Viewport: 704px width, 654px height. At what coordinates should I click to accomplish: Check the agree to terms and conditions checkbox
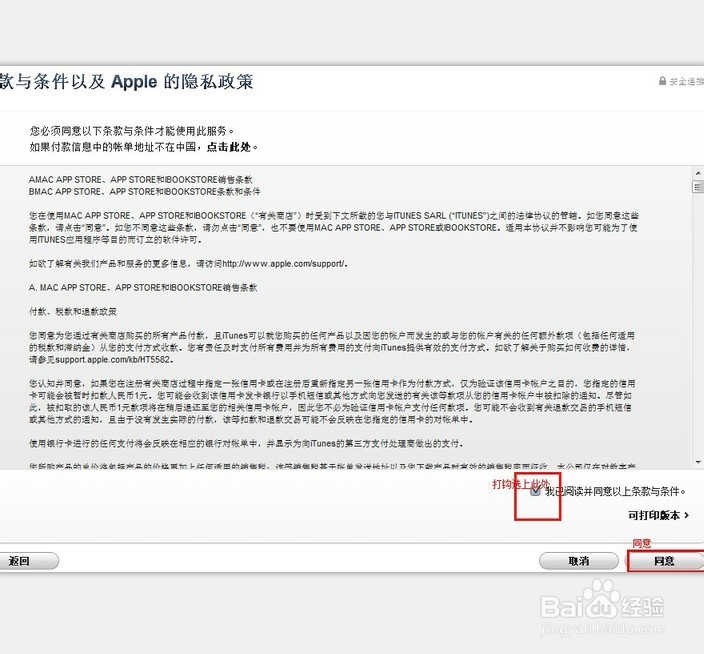535,491
